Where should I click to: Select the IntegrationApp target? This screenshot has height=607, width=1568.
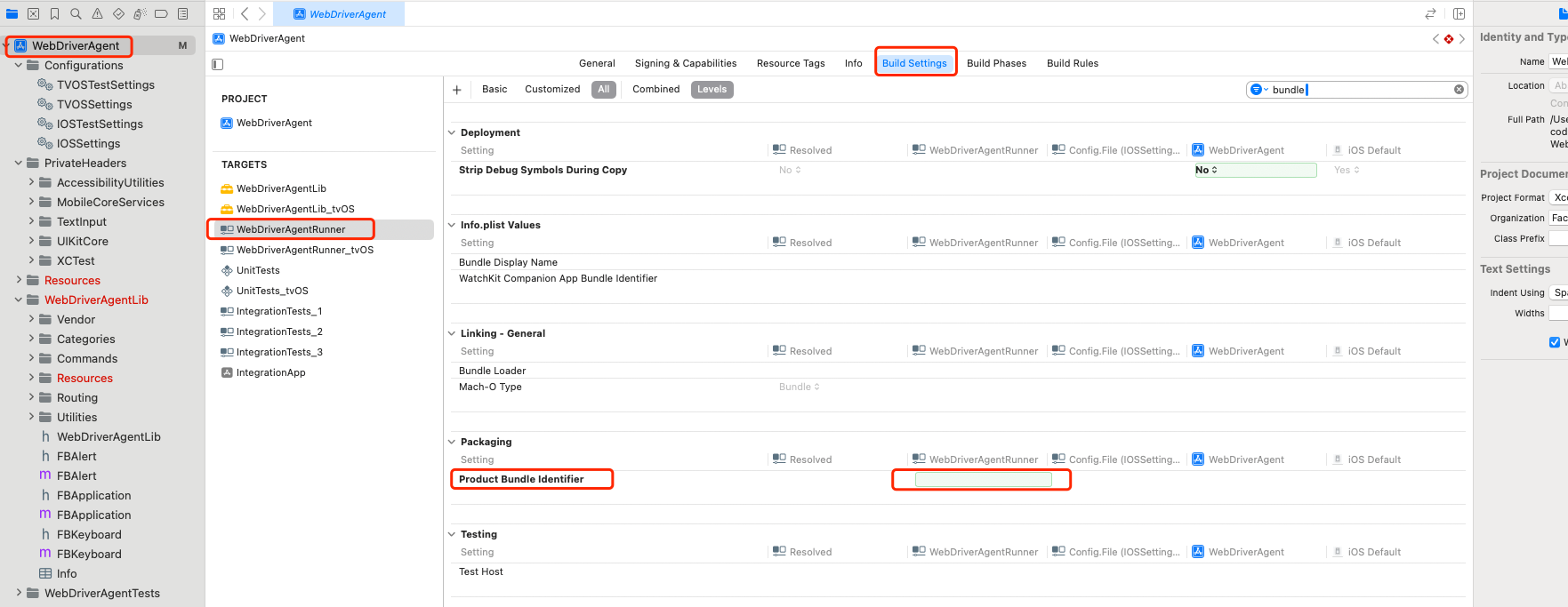coord(270,372)
